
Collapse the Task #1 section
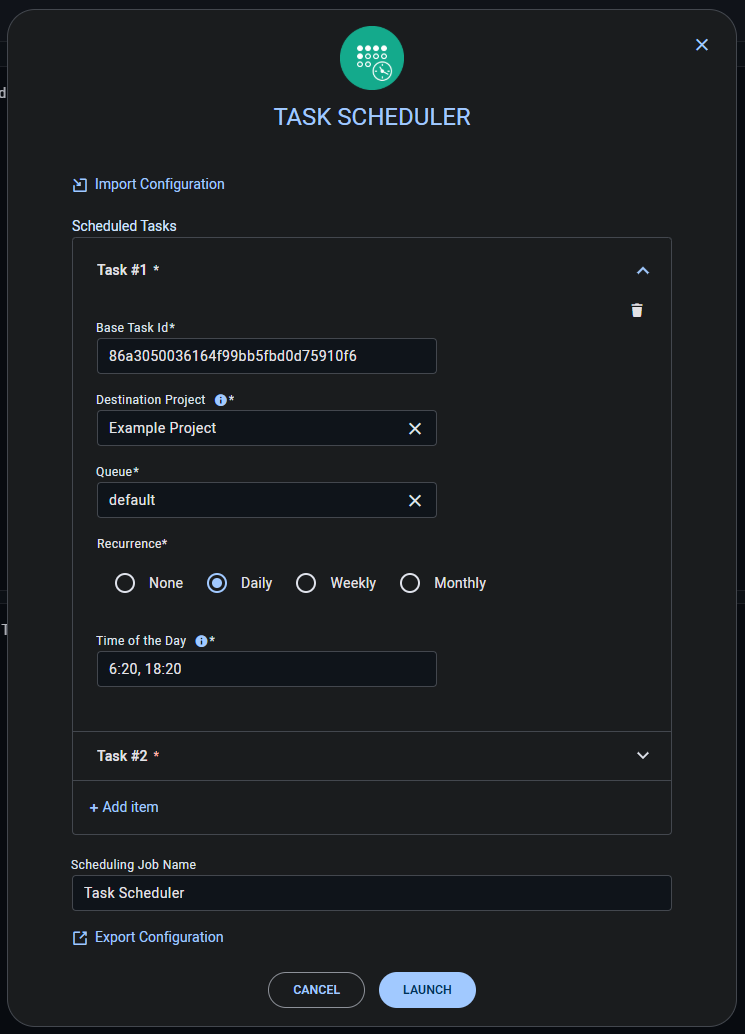(642, 270)
